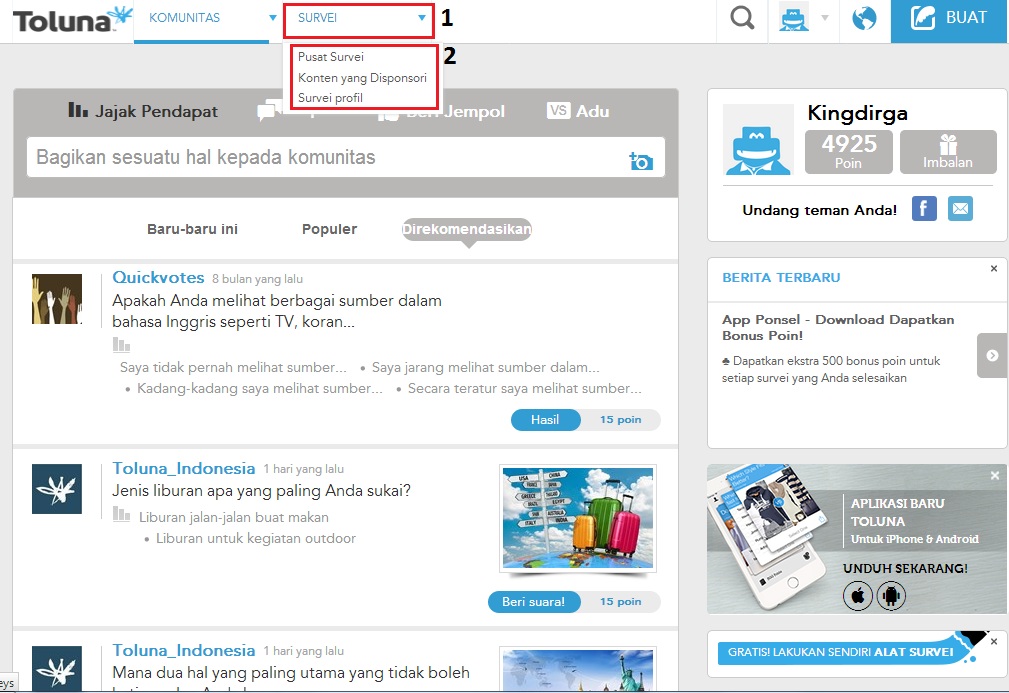Click the Android download icon

[x=891, y=596]
